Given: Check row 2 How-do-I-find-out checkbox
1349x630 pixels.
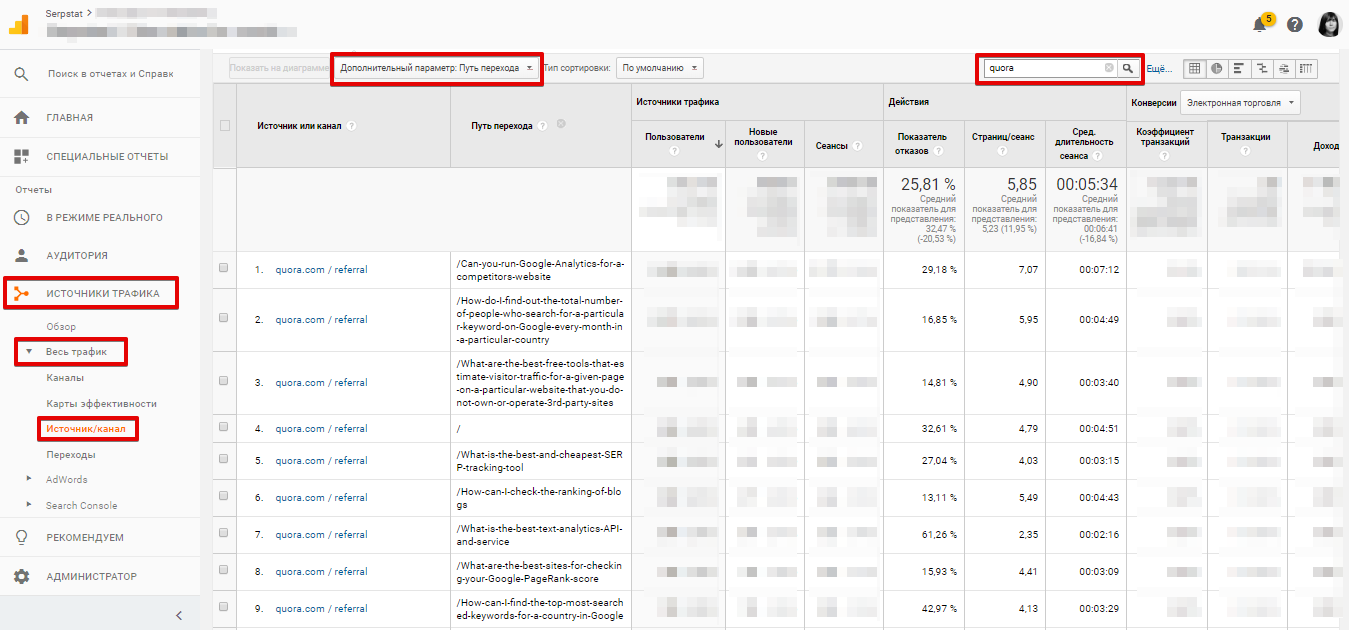Looking at the screenshot, I should (x=224, y=318).
